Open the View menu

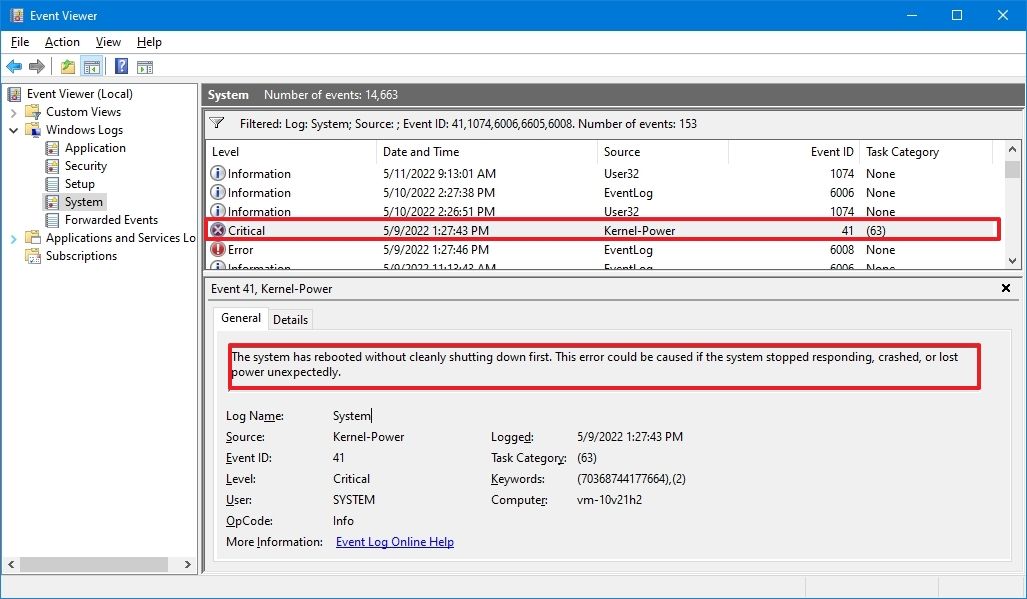click(107, 42)
